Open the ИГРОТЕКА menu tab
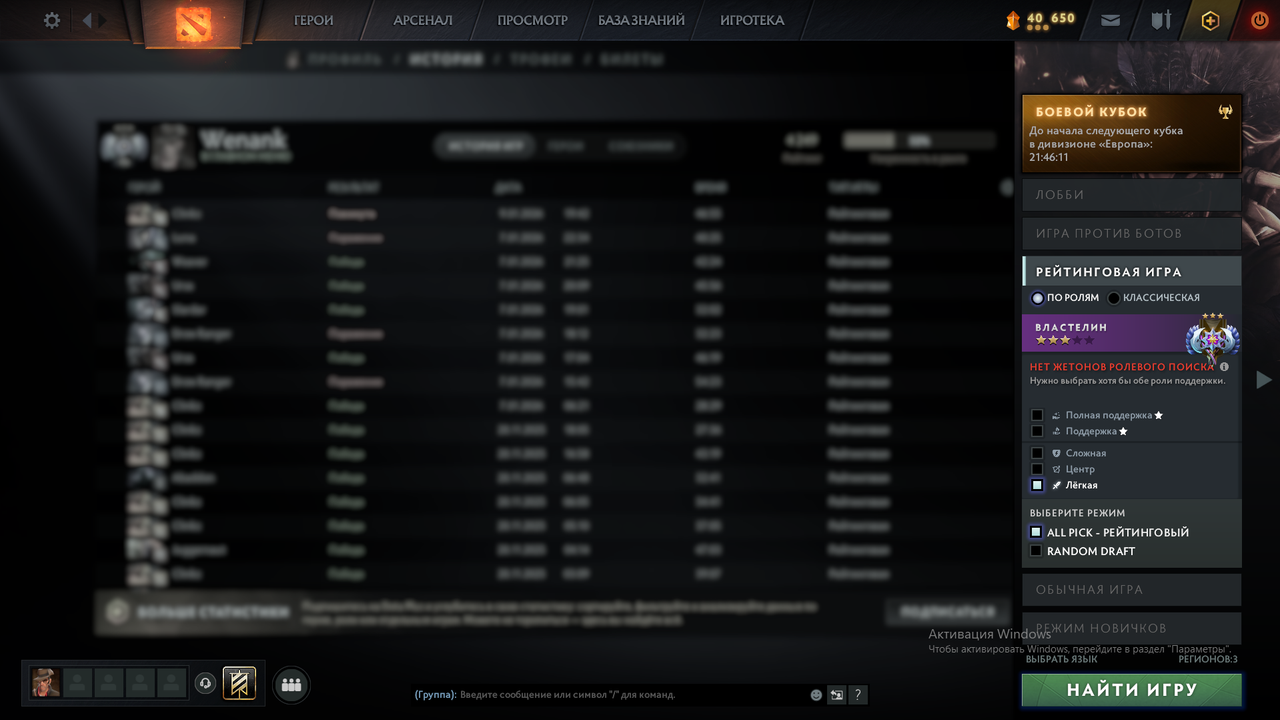The image size is (1280, 720). pos(751,20)
